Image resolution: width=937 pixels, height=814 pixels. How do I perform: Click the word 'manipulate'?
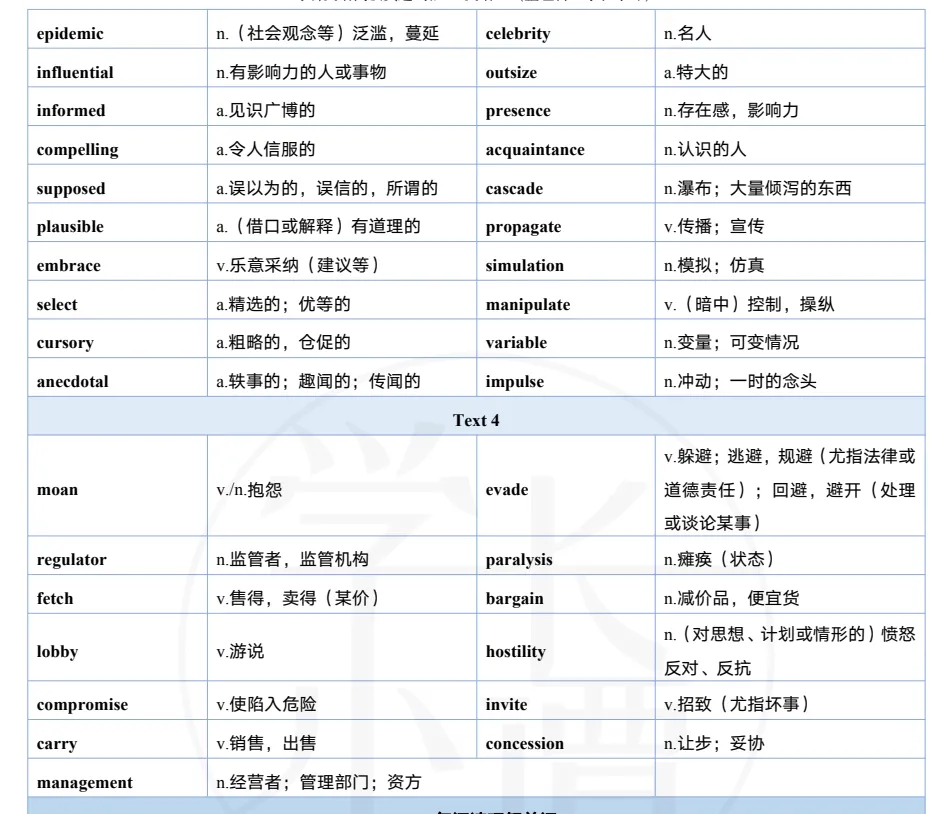[528, 305]
